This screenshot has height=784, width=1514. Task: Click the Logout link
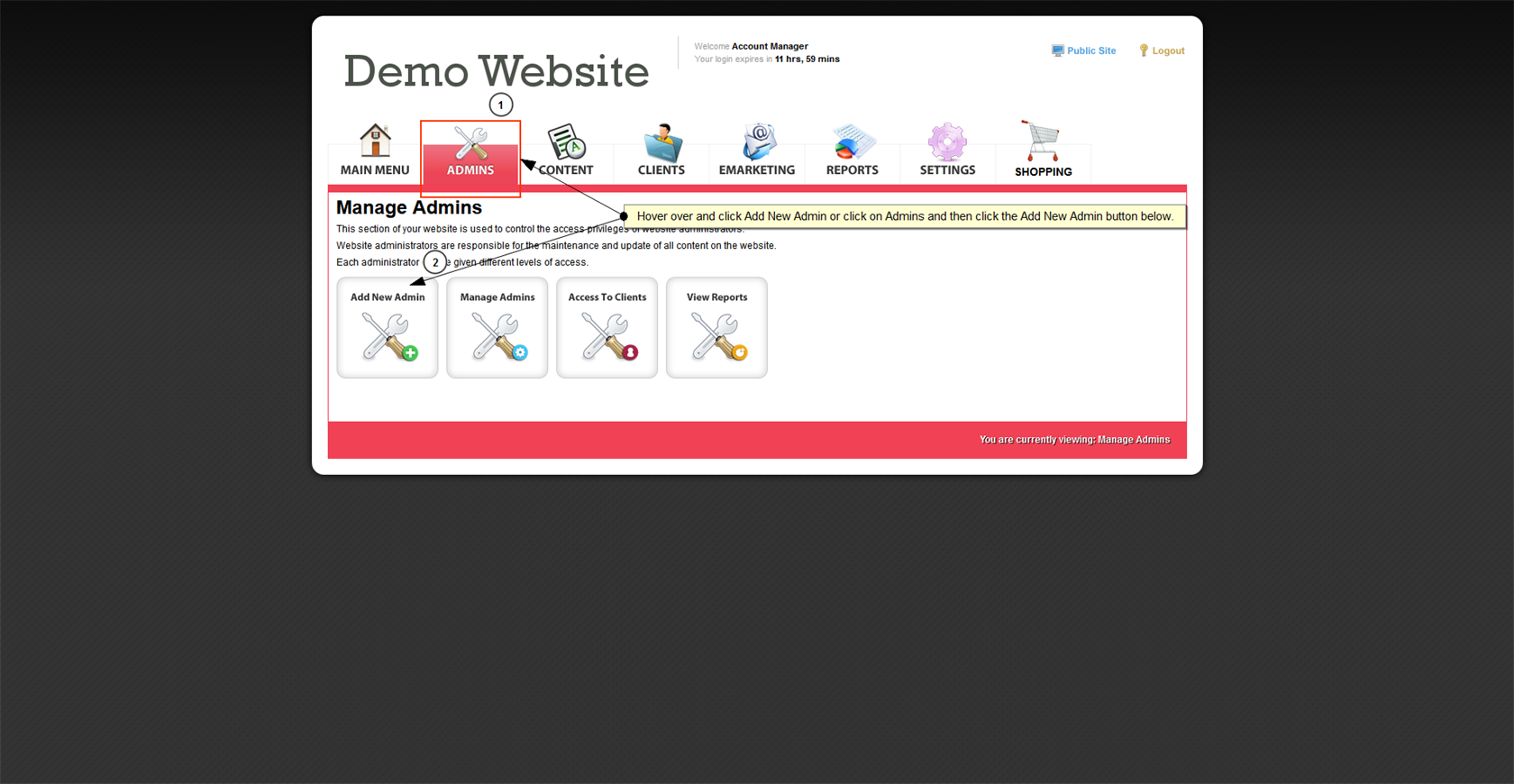[x=1168, y=51]
